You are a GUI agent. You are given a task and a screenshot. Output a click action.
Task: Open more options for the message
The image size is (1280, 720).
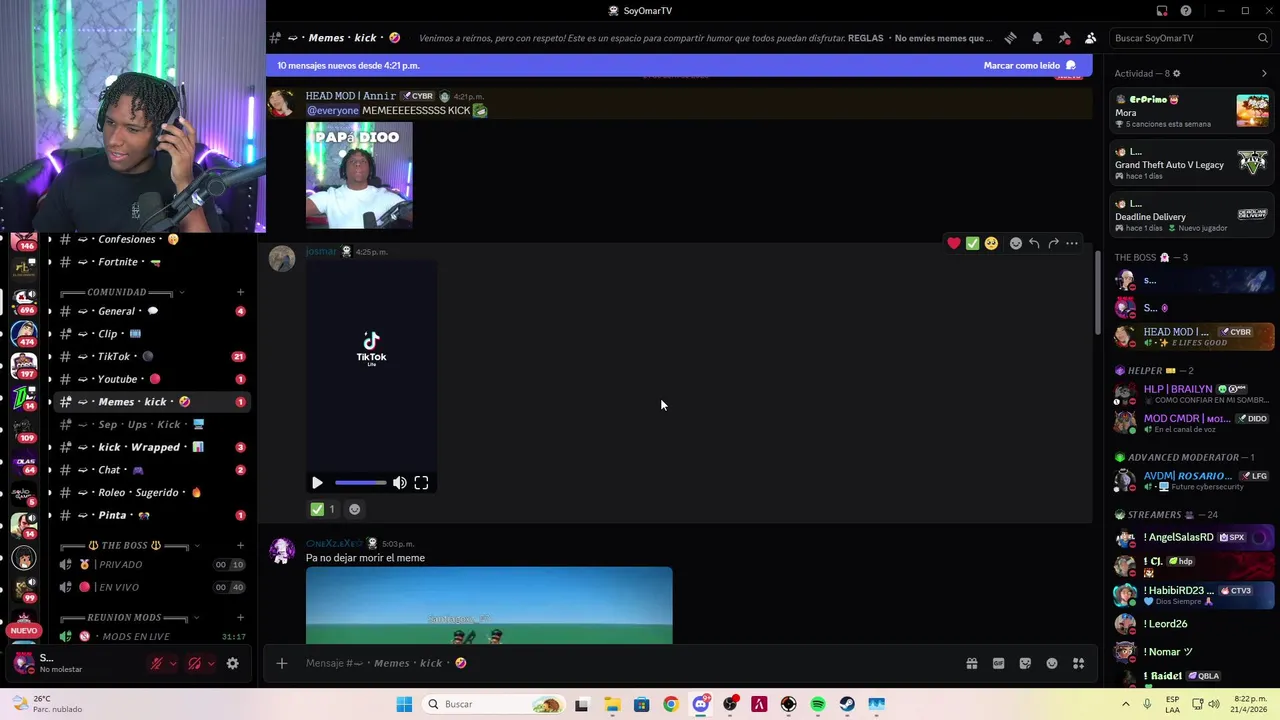(1072, 243)
